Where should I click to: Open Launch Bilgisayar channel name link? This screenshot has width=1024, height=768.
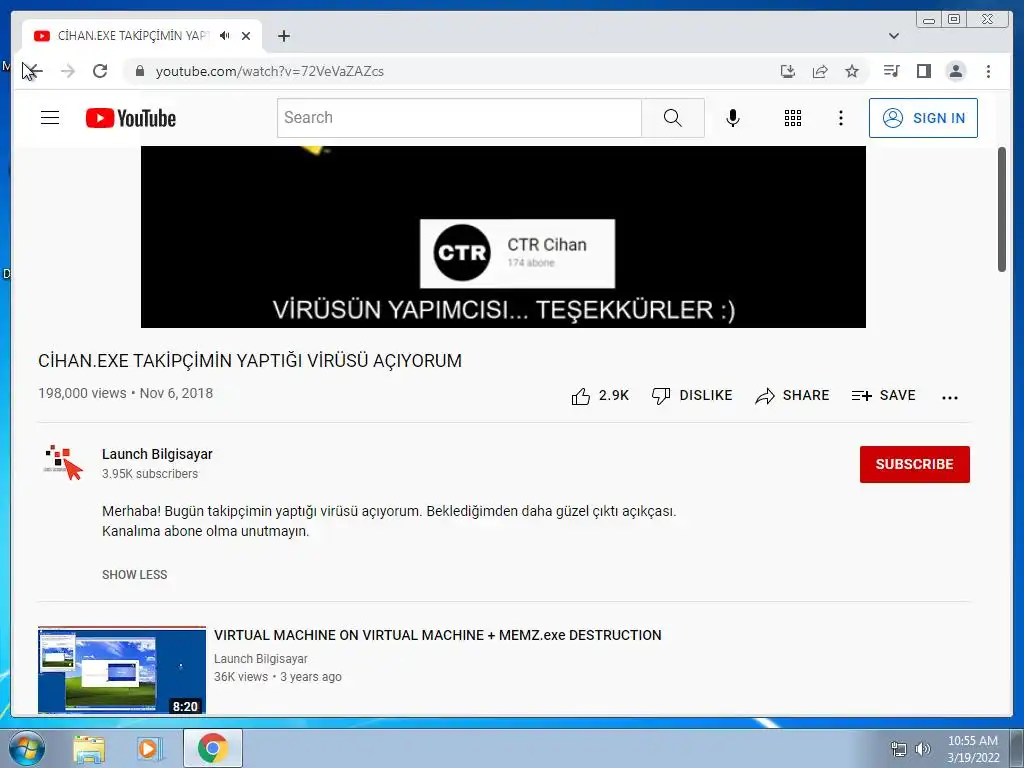pos(157,454)
